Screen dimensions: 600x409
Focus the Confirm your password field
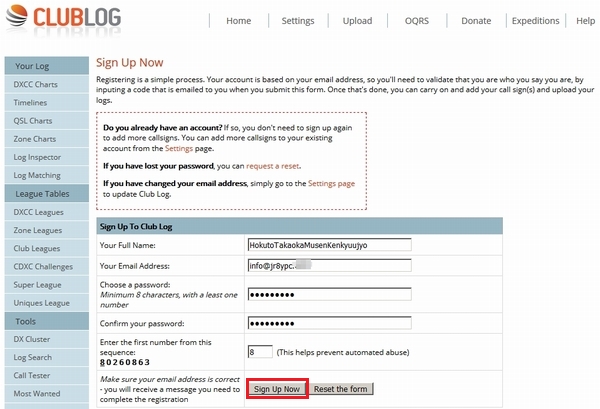[x=329, y=323]
